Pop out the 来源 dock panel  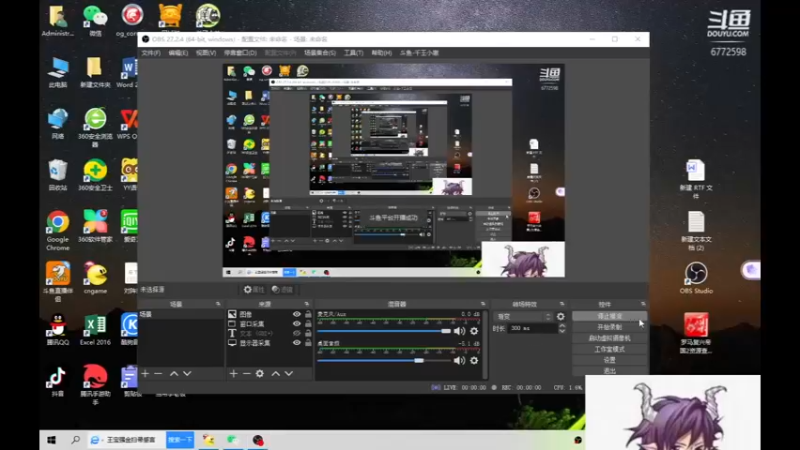pyautogui.click(x=307, y=304)
